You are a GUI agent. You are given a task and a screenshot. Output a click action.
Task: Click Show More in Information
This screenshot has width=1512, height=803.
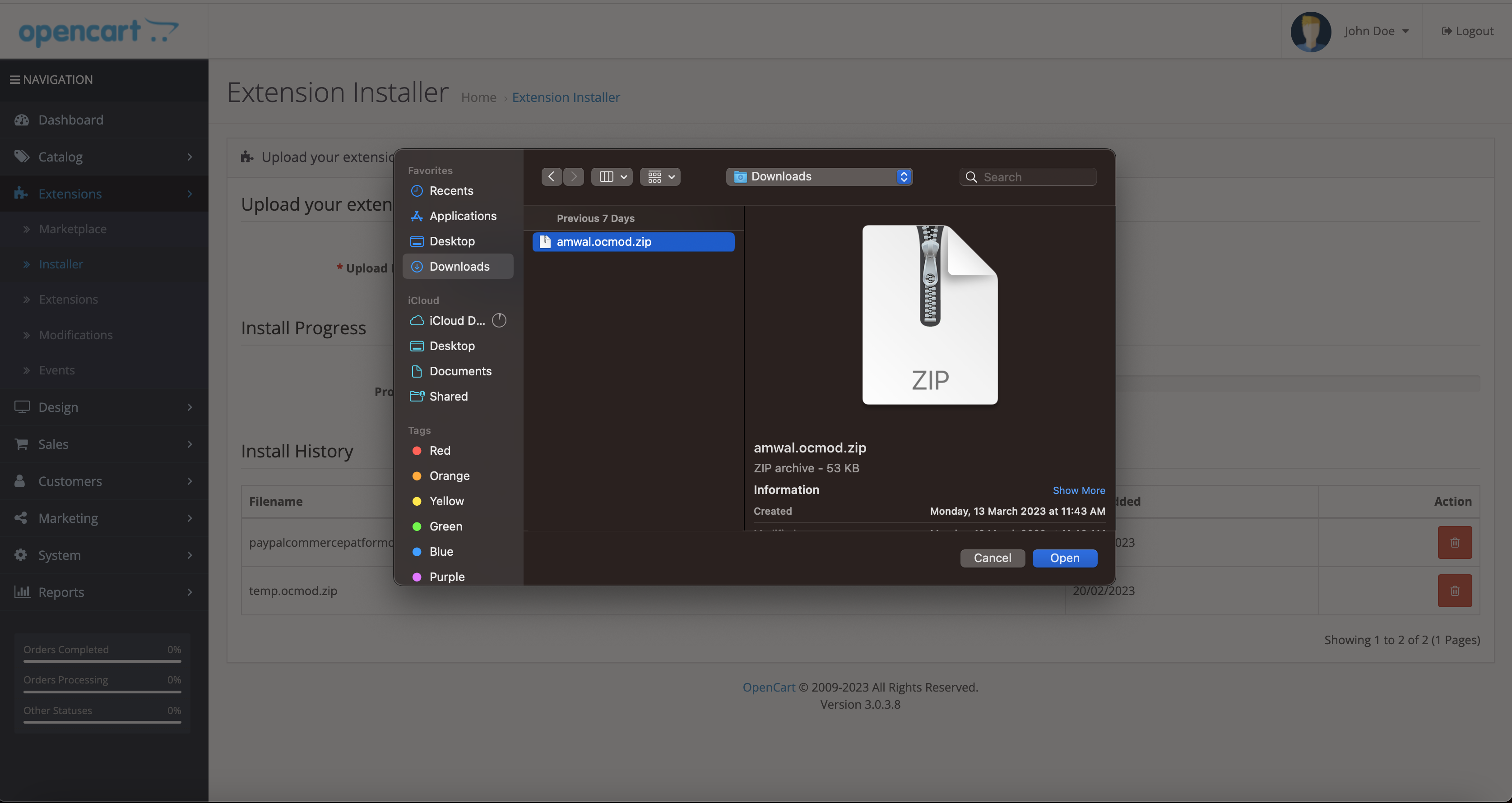coord(1078,490)
